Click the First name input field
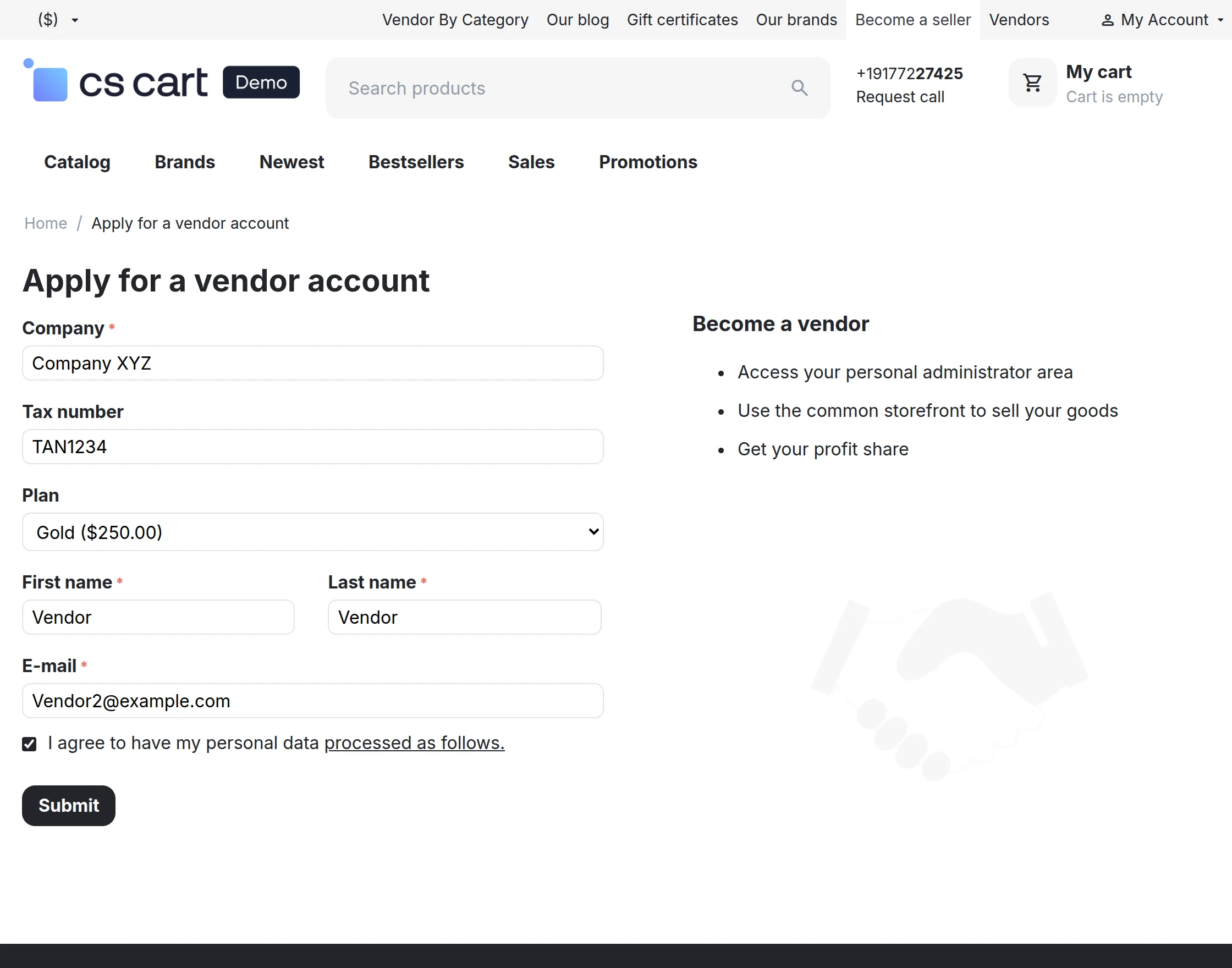 click(158, 617)
